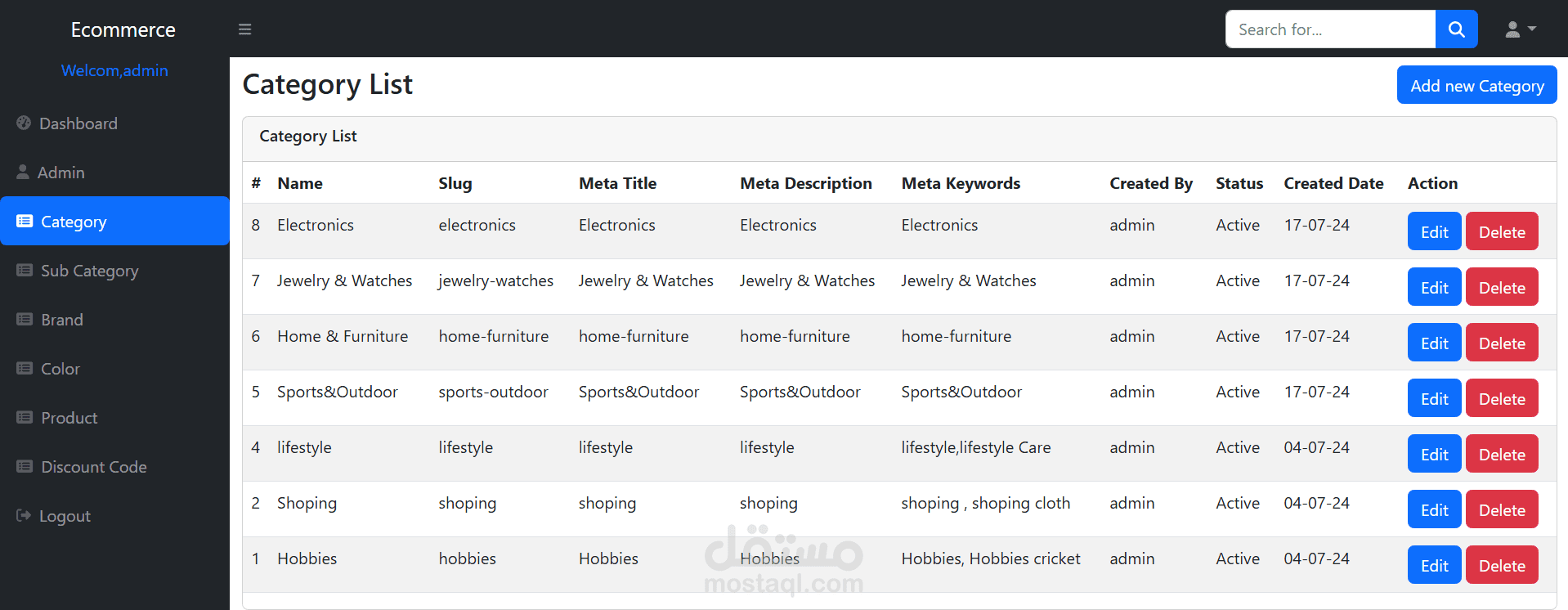
Task: Click the Sub Category list icon
Action: 25,271
